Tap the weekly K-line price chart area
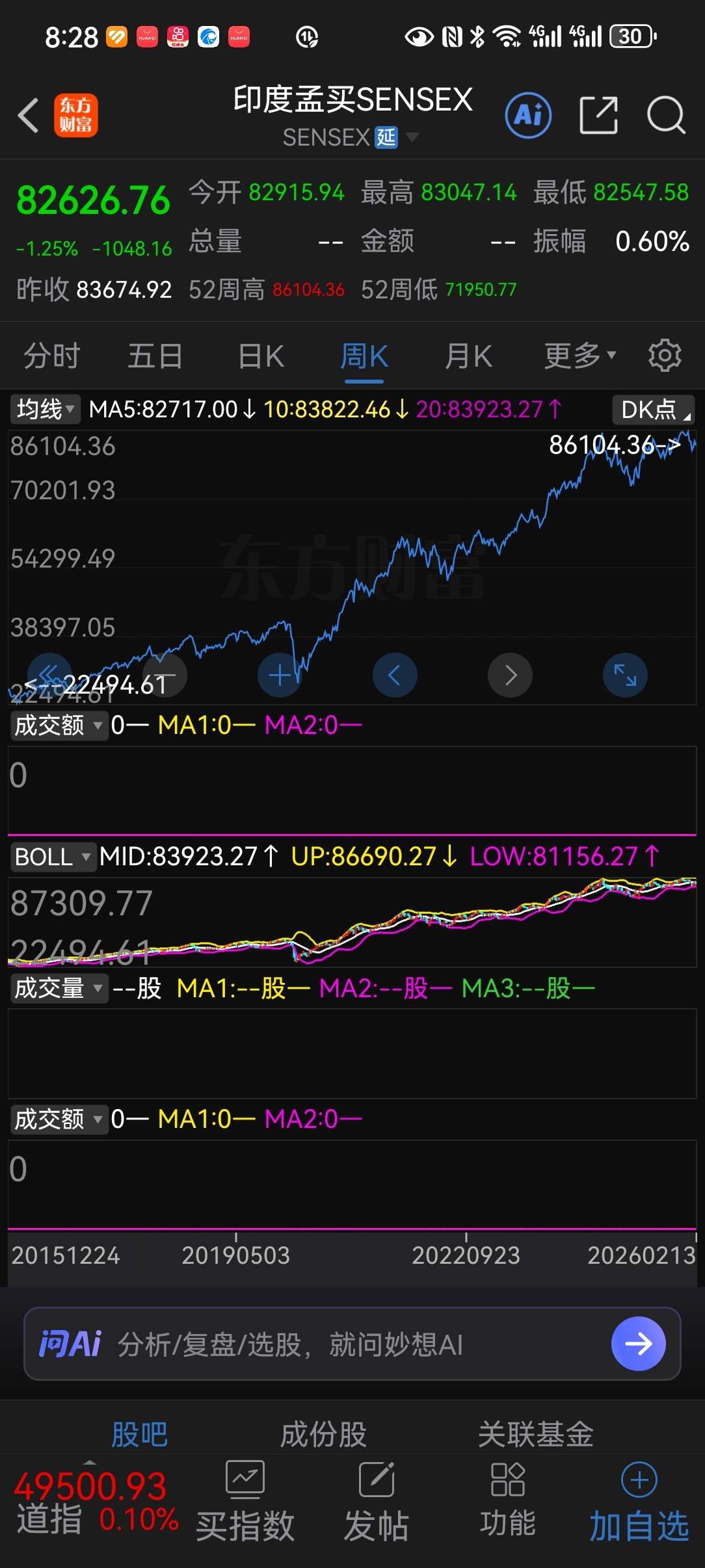Viewport: 705px width, 1568px height. 352,567
